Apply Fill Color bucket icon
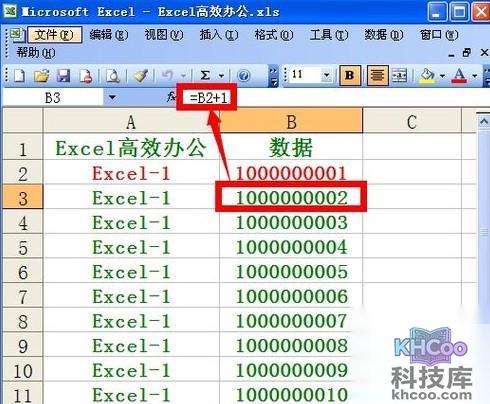Viewport: 490px width, 404px height. pyautogui.click(x=427, y=76)
